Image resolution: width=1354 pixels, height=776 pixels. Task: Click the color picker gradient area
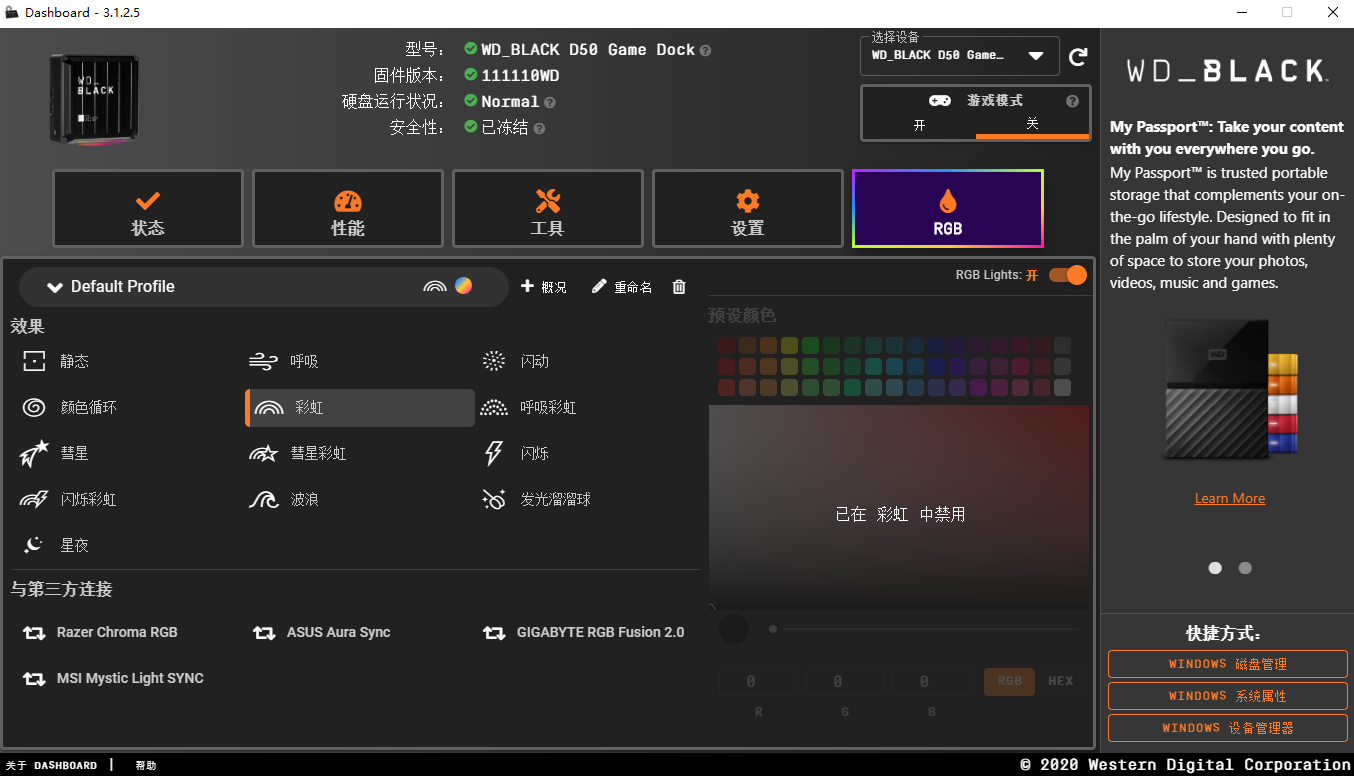pos(899,507)
